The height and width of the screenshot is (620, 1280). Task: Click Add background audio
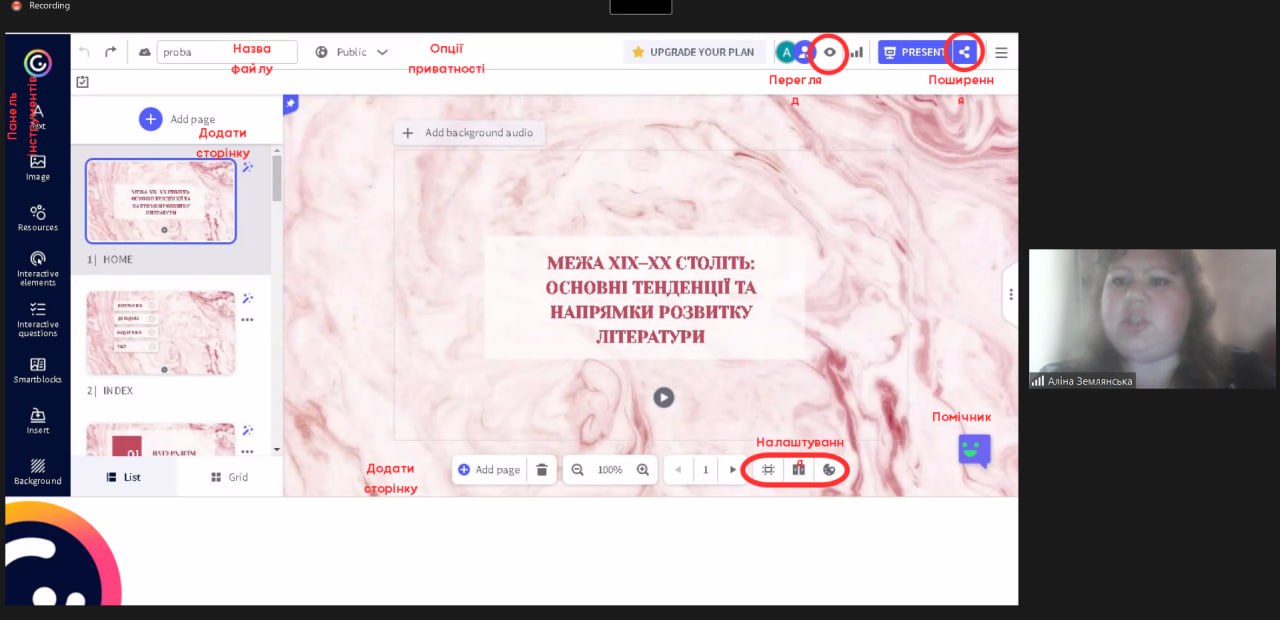[x=469, y=132]
